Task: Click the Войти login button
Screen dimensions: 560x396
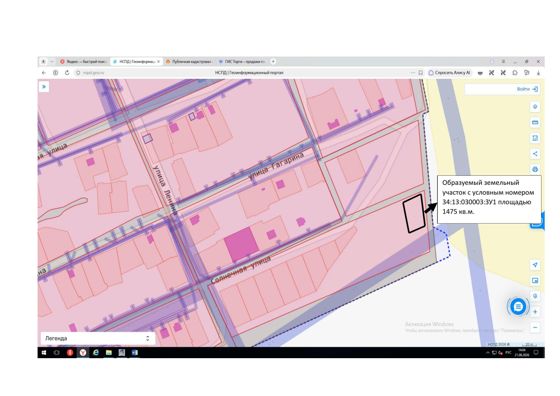Action: pos(528,89)
